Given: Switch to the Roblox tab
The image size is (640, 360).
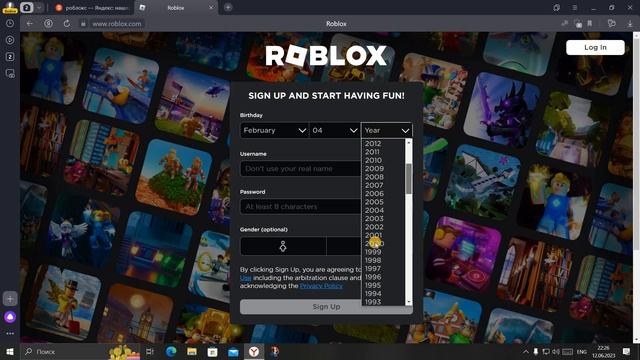Looking at the screenshot, I should [176, 8].
